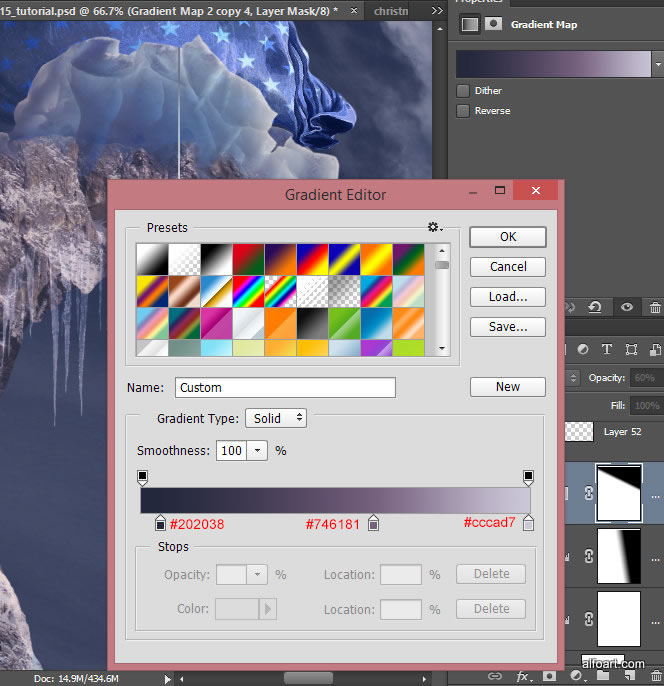Screen dimensions: 664x686
Task: Switch to the christm document tab
Action: coord(390,11)
